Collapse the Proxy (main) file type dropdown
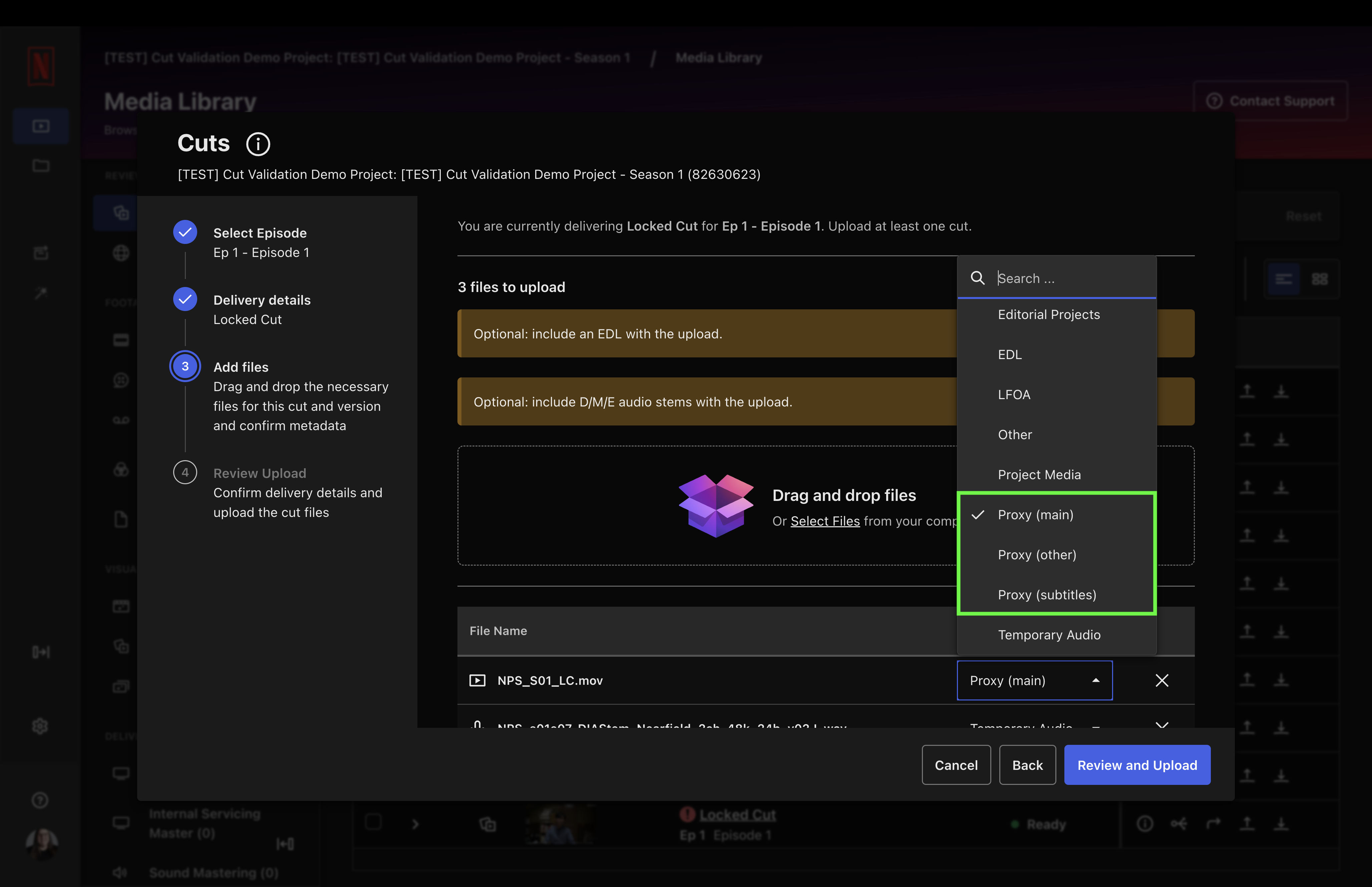 pyautogui.click(x=1034, y=680)
